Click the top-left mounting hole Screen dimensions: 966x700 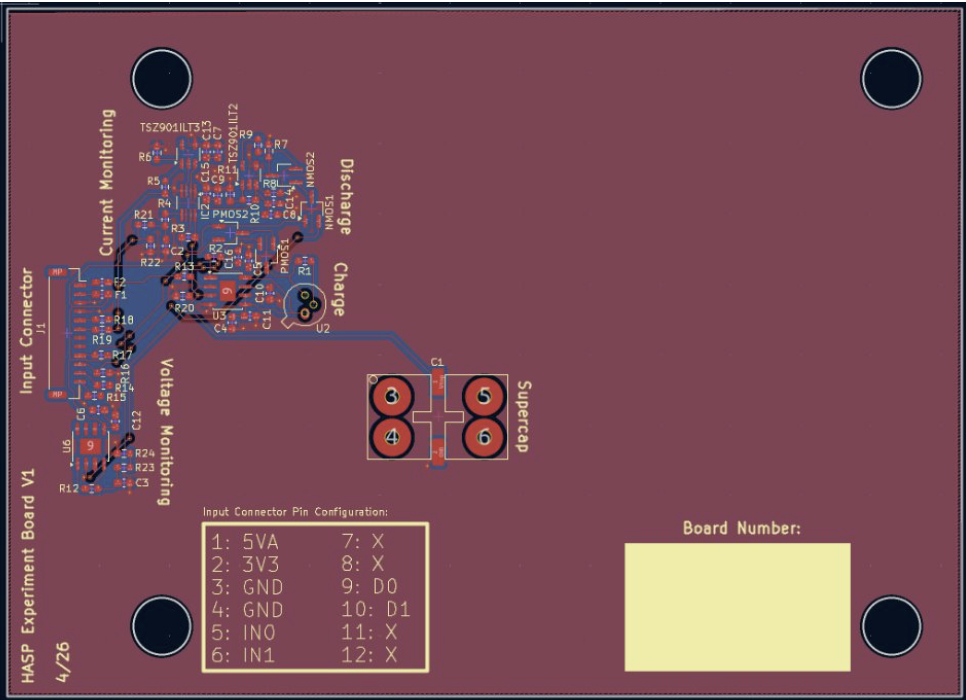(x=162, y=79)
